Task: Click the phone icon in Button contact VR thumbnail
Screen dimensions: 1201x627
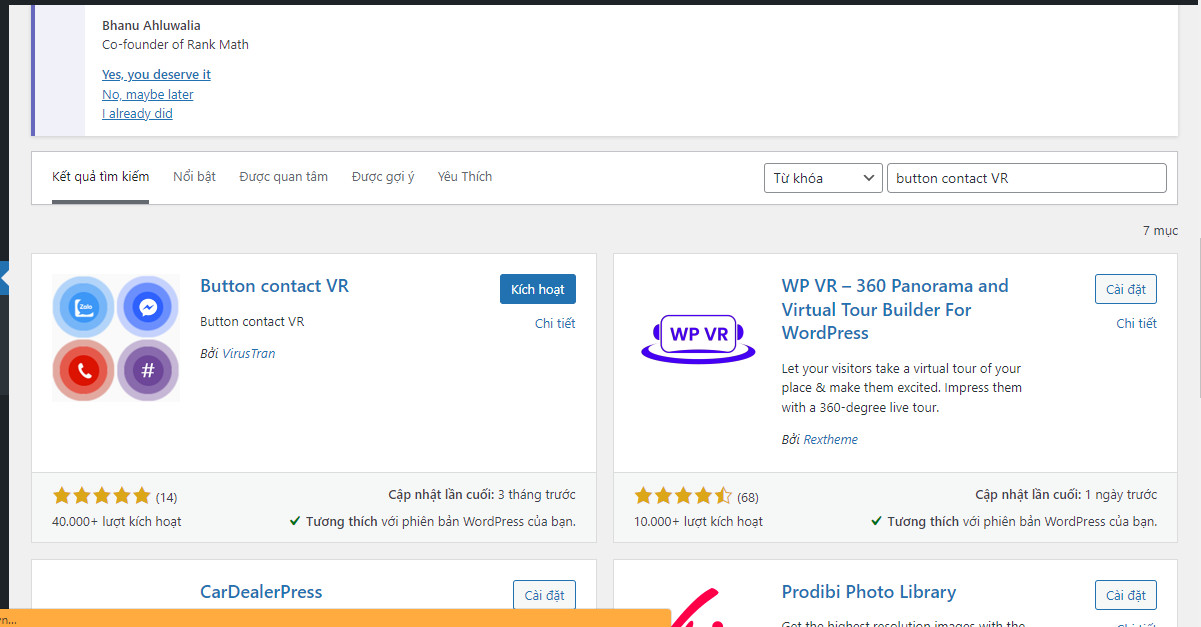Action: click(x=83, y=370)
